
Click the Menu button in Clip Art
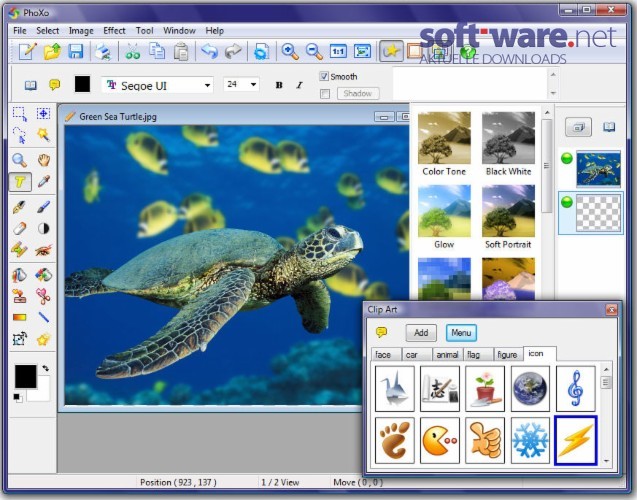point(461,333)
